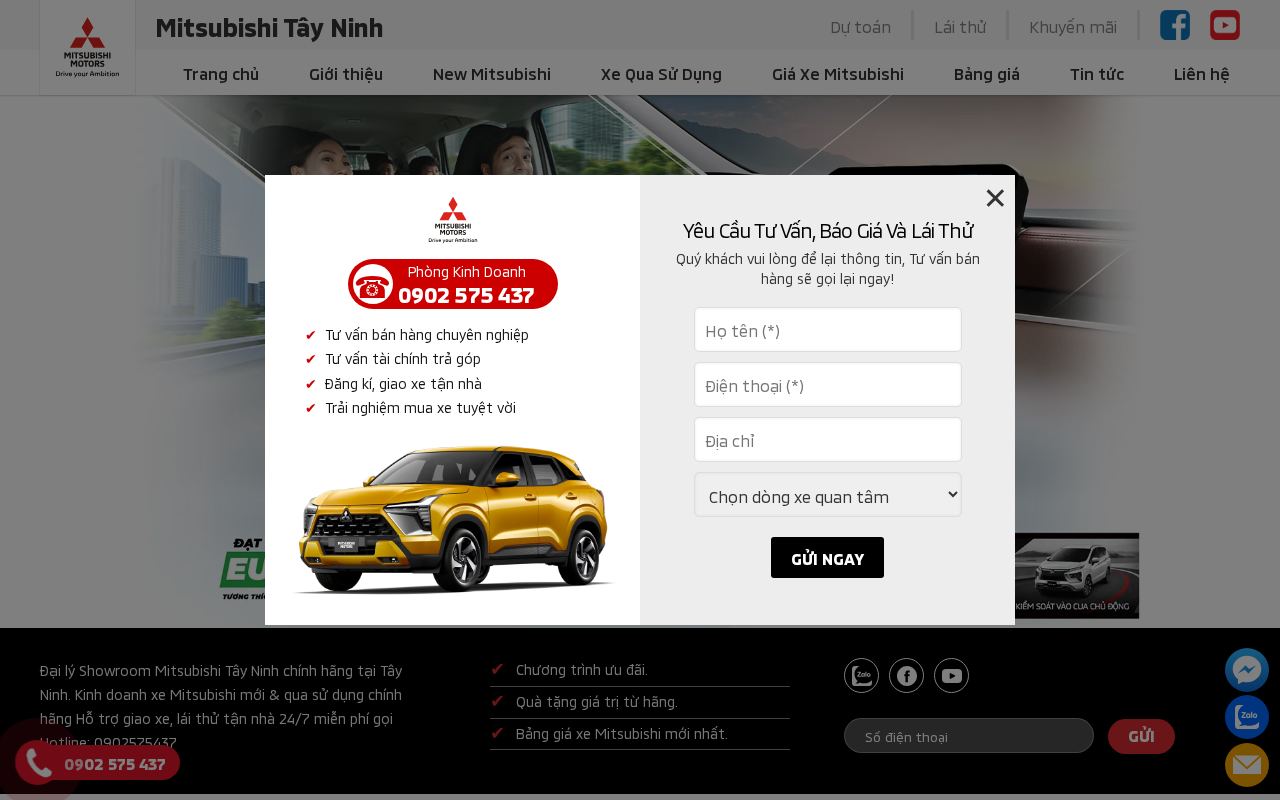
Task: Click 'Tư vấn tài chính trả góp' text
Action: click(403, 359)
